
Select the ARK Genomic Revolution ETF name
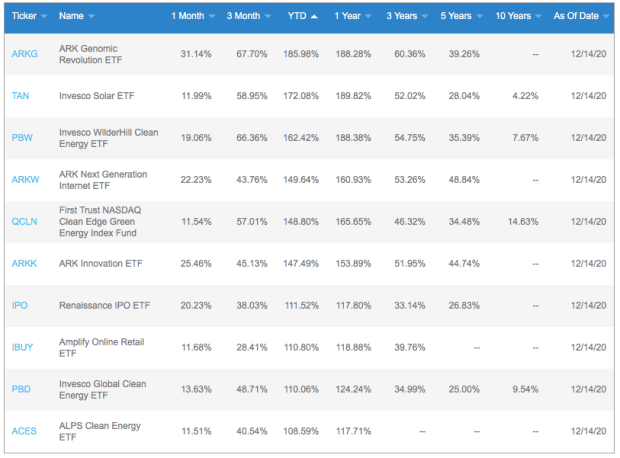click(91, 54)
